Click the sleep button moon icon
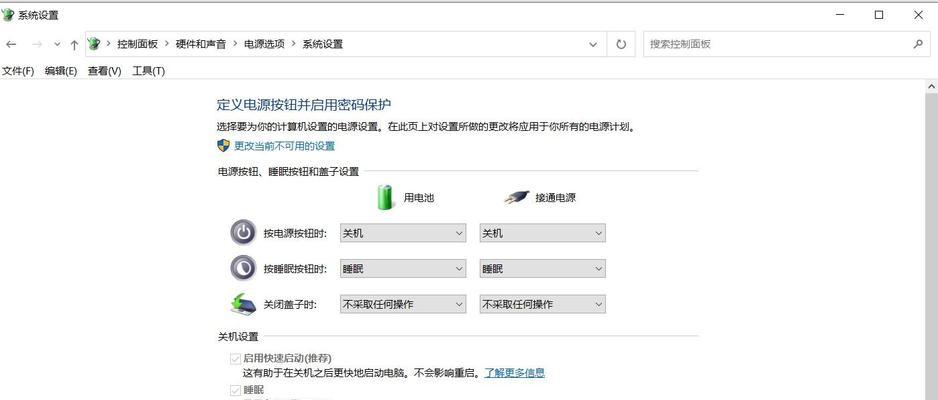938x400 pixels. click(243, 268)
